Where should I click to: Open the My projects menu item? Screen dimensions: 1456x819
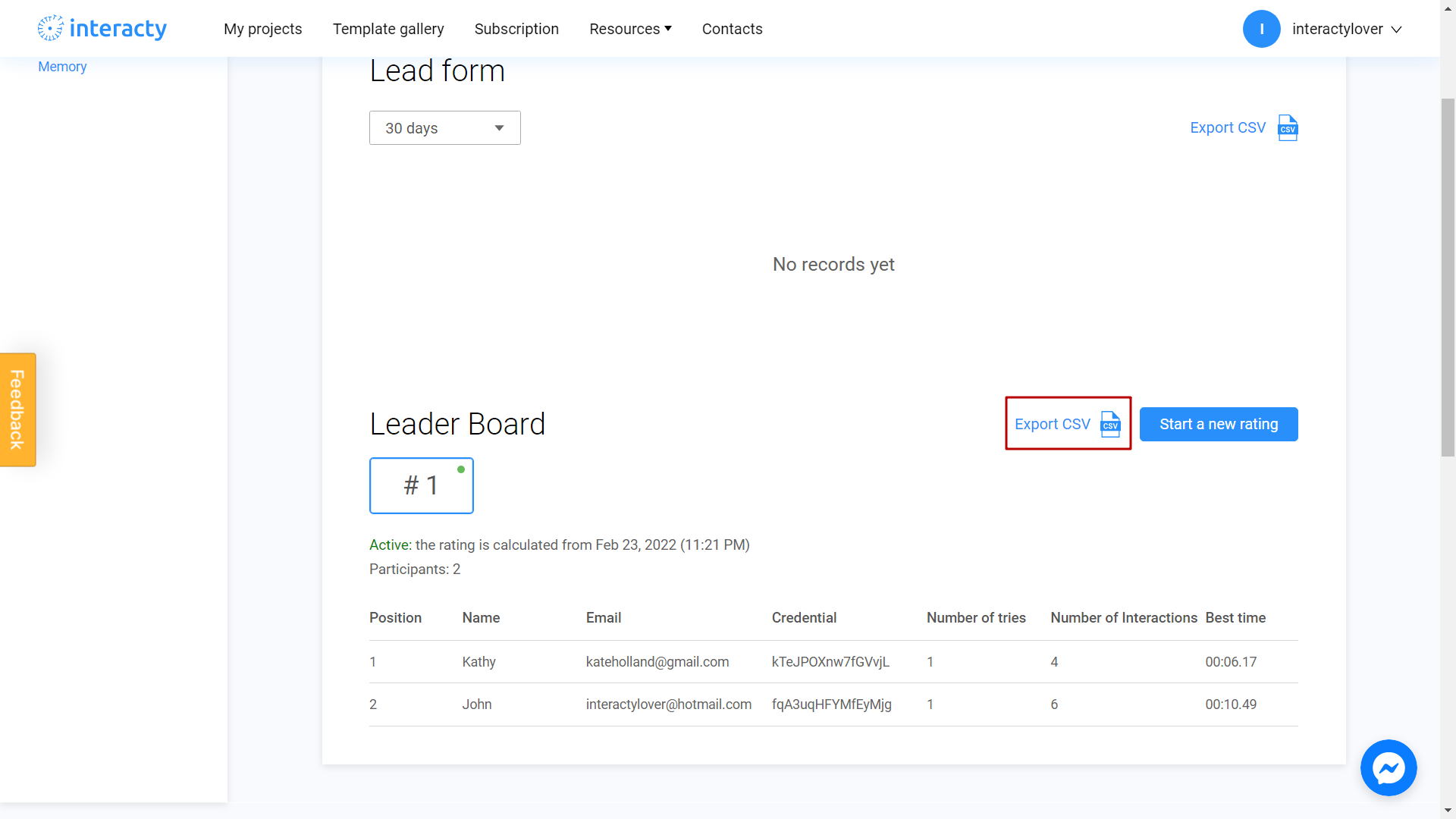point(262,28)
